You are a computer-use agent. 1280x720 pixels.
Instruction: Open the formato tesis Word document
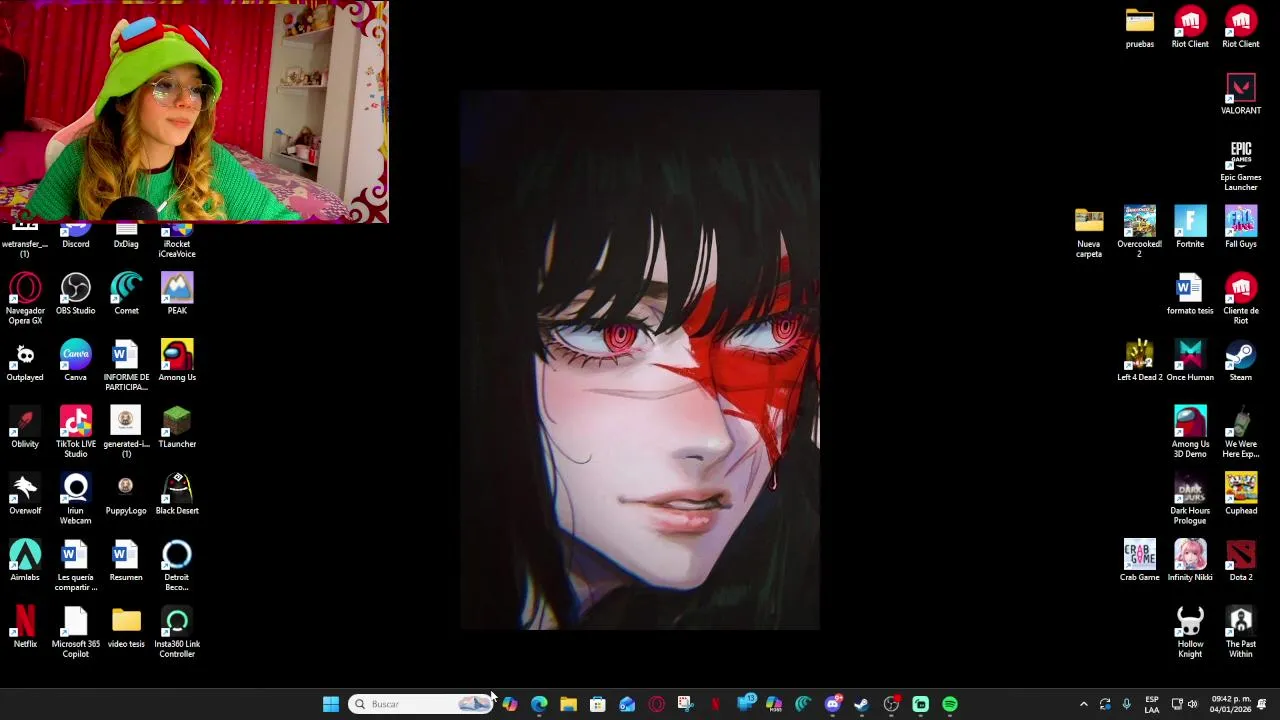pos(1190,294)
